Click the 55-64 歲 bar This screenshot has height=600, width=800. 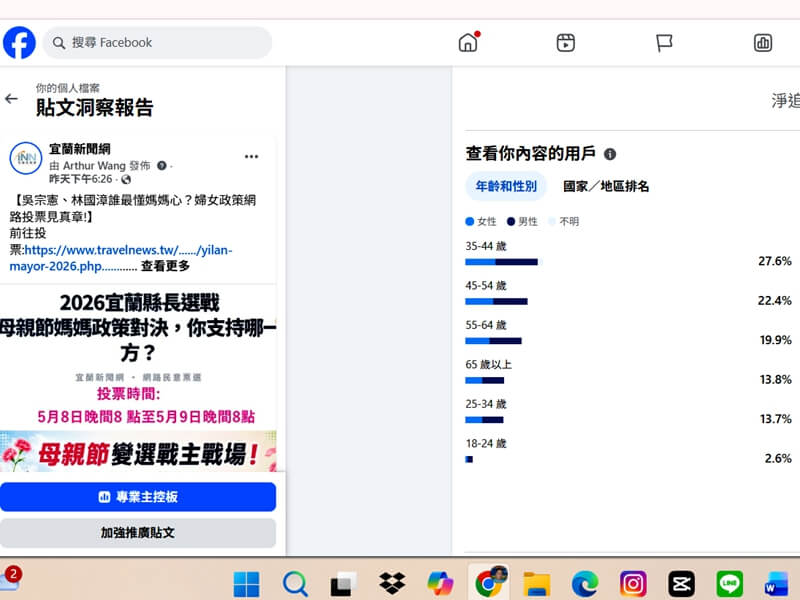coord(493,341)
